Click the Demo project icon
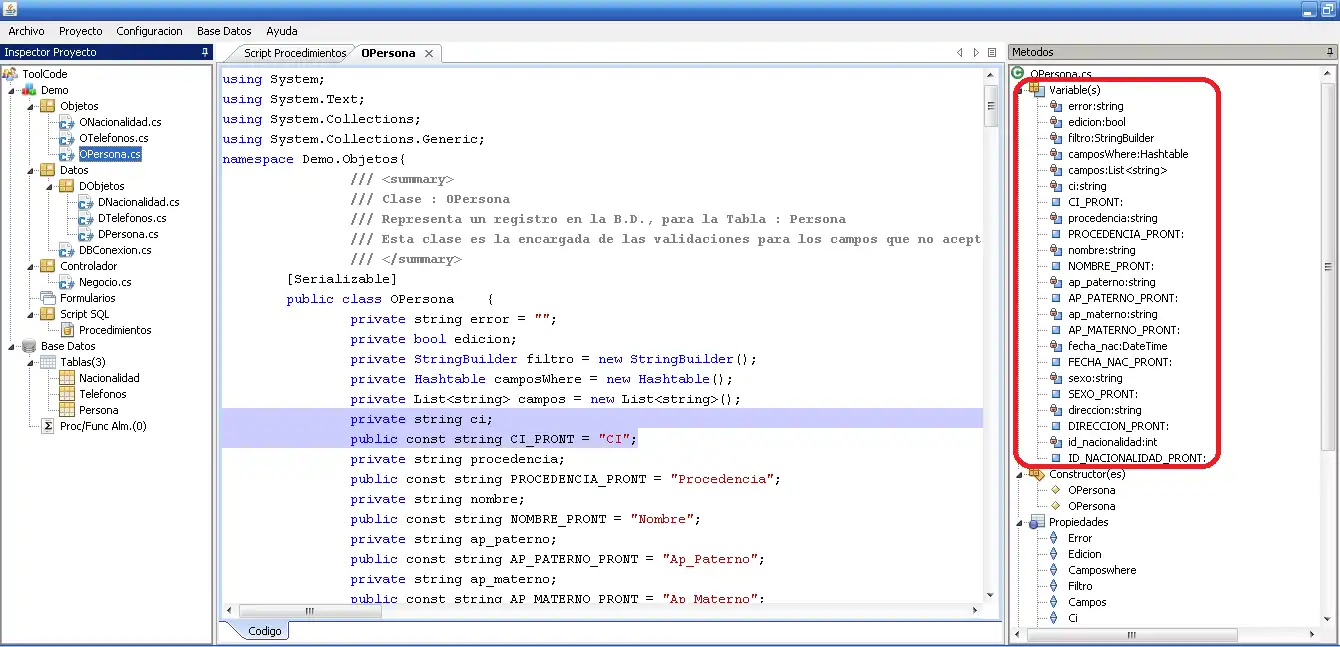 [x=29, y=90]
